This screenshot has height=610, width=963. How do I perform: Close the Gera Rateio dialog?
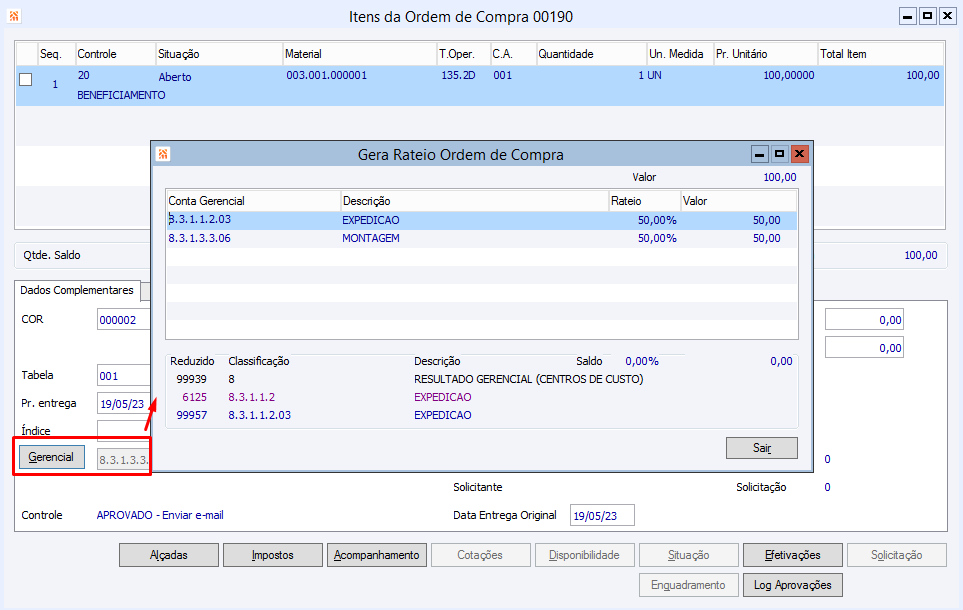tap(799, 154)
